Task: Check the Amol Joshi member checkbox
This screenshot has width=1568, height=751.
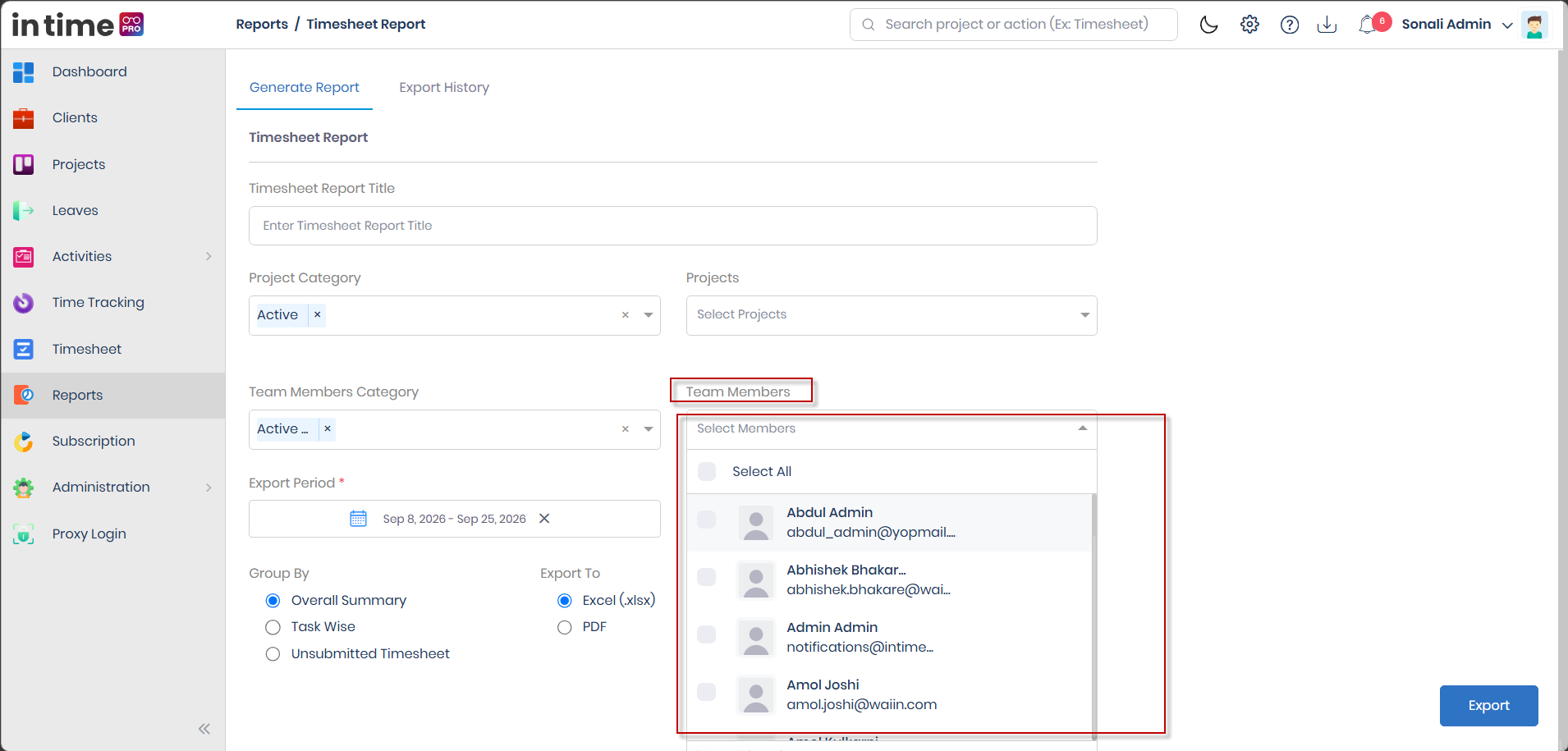Action: click(707, 692)
